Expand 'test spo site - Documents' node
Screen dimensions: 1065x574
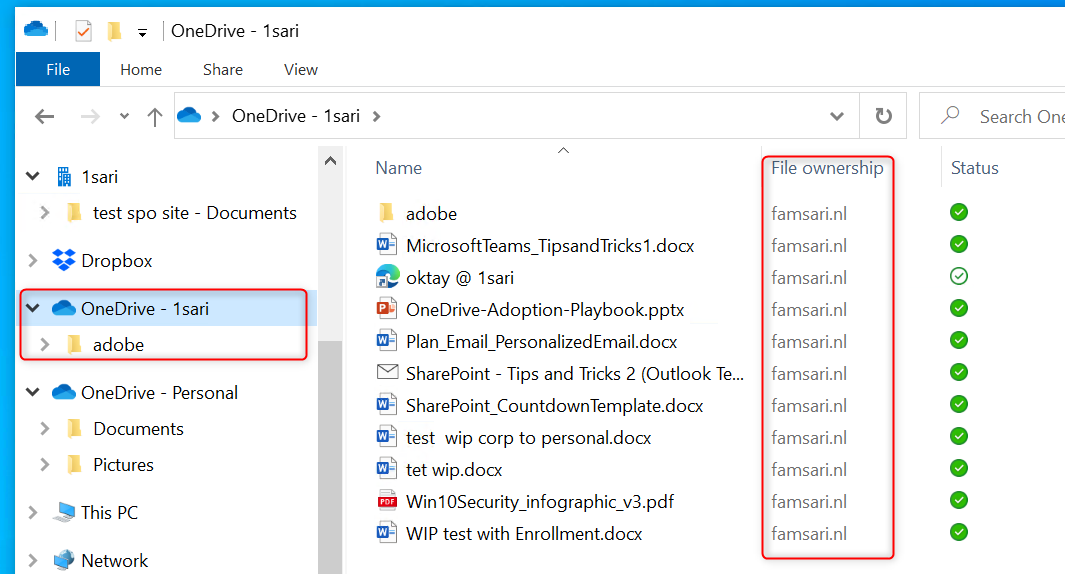pyautogui.click(x=45, y=213)
